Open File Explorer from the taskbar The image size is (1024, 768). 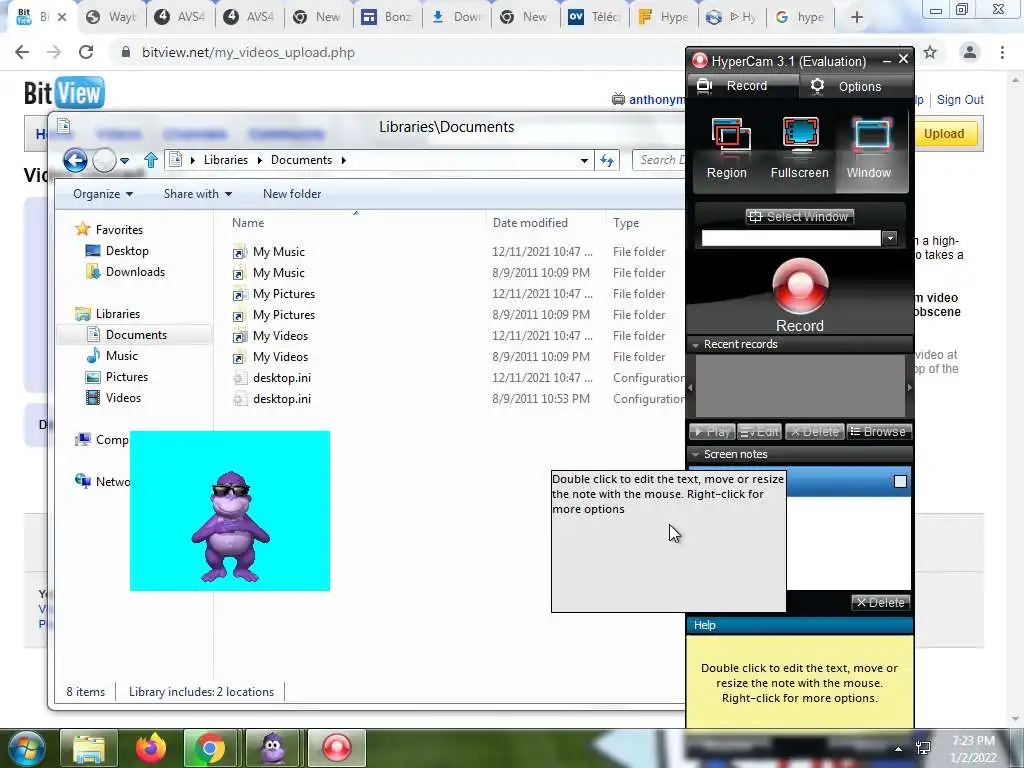(x=89, y=748)
